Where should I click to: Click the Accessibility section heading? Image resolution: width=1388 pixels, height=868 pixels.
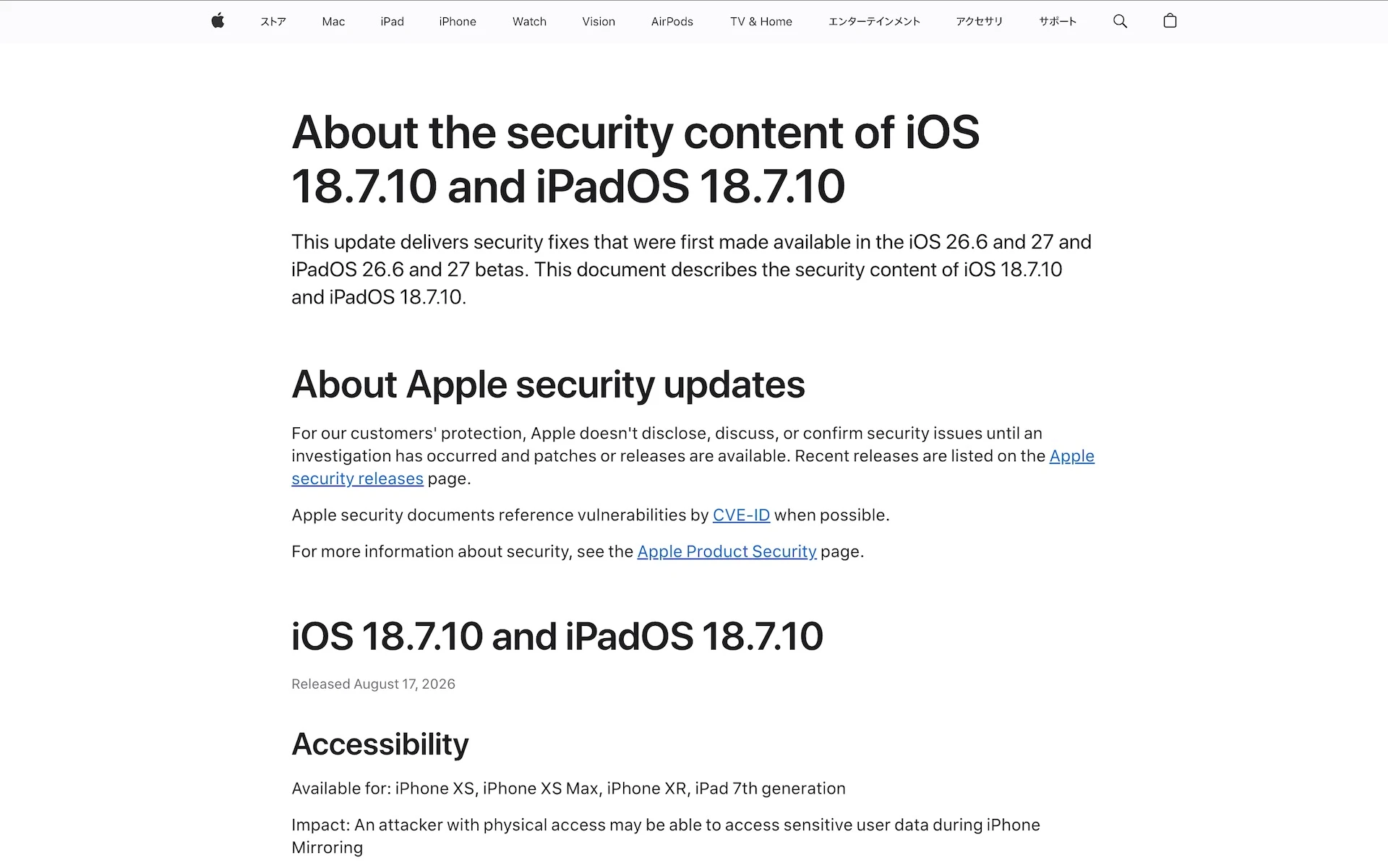point(380,744)
